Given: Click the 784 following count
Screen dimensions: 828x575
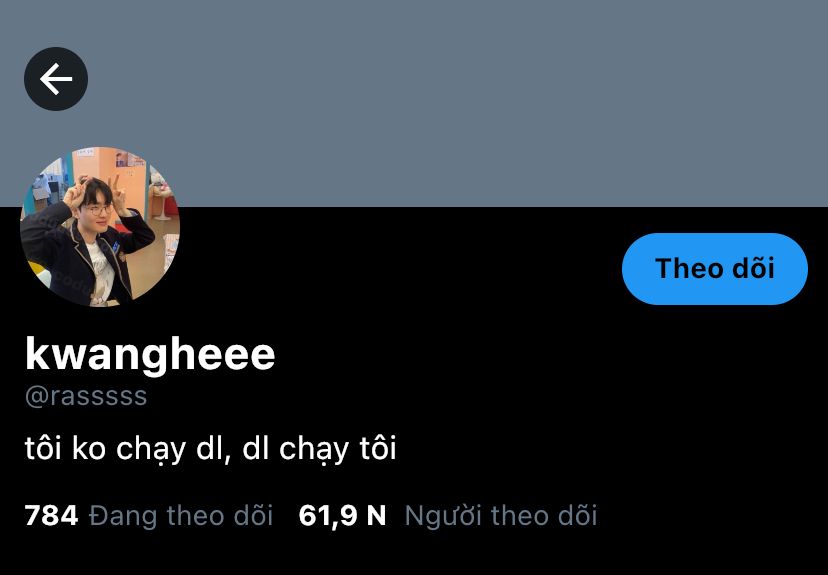Looking at the screenshot, I should click(x=52, y=515).
